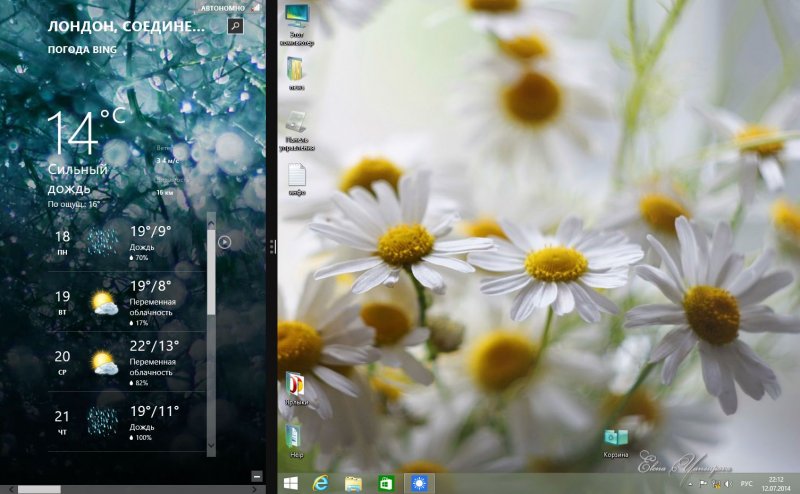
Task: Launch Internet Explorer from the taskbar
Action: (x=320, y=483)
